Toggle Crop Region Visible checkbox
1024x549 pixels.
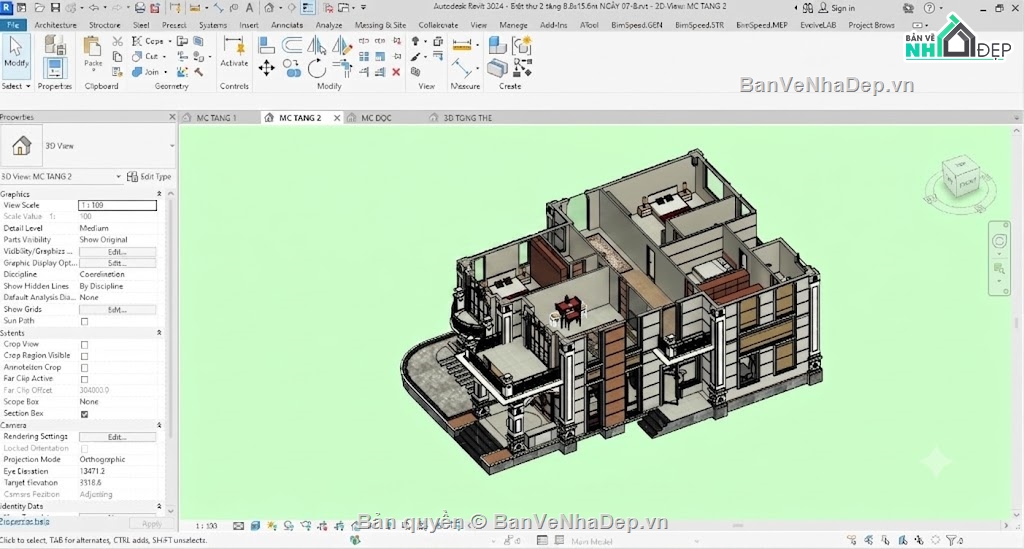click(84, 356)
